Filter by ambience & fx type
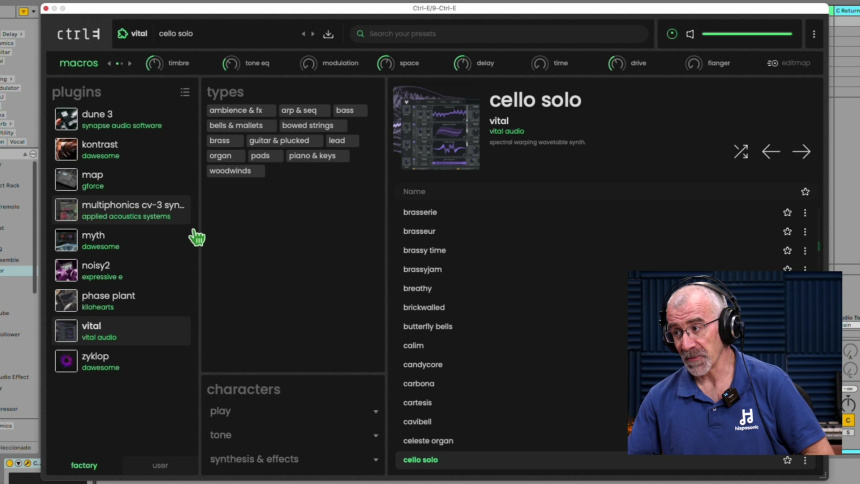The image size is (860, 484). pyautogui.click(x=241, y=110)
